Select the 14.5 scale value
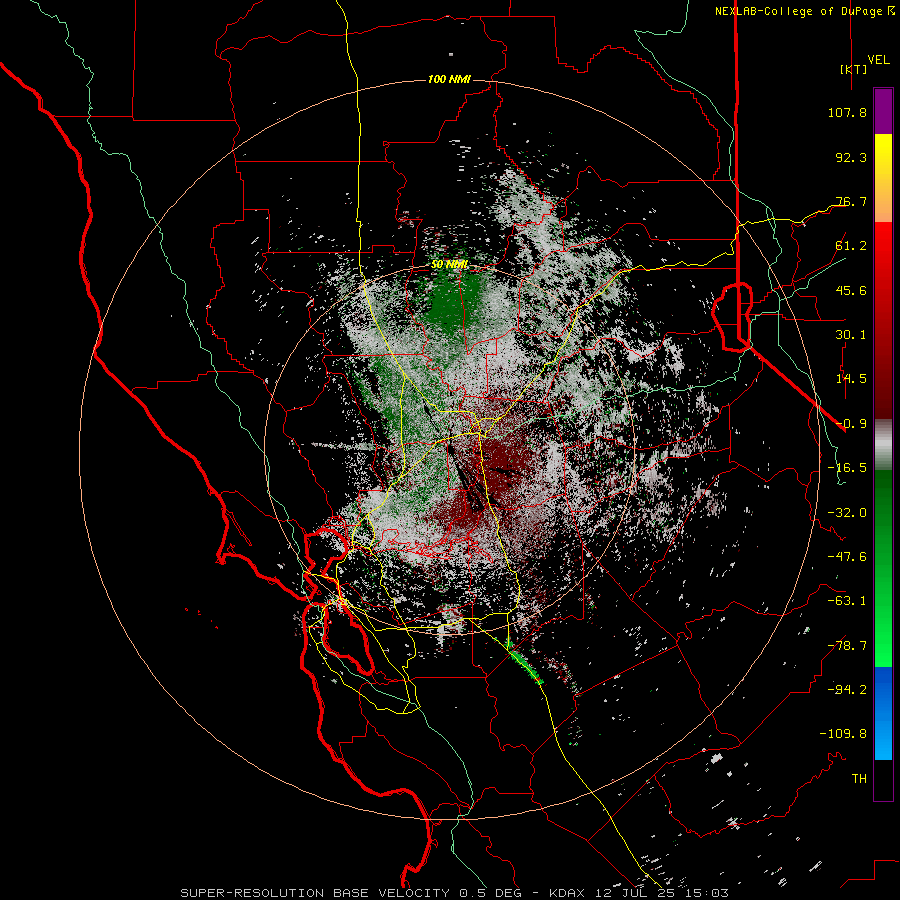This screenshot has width=900, height=900. [x=851, y=379]
